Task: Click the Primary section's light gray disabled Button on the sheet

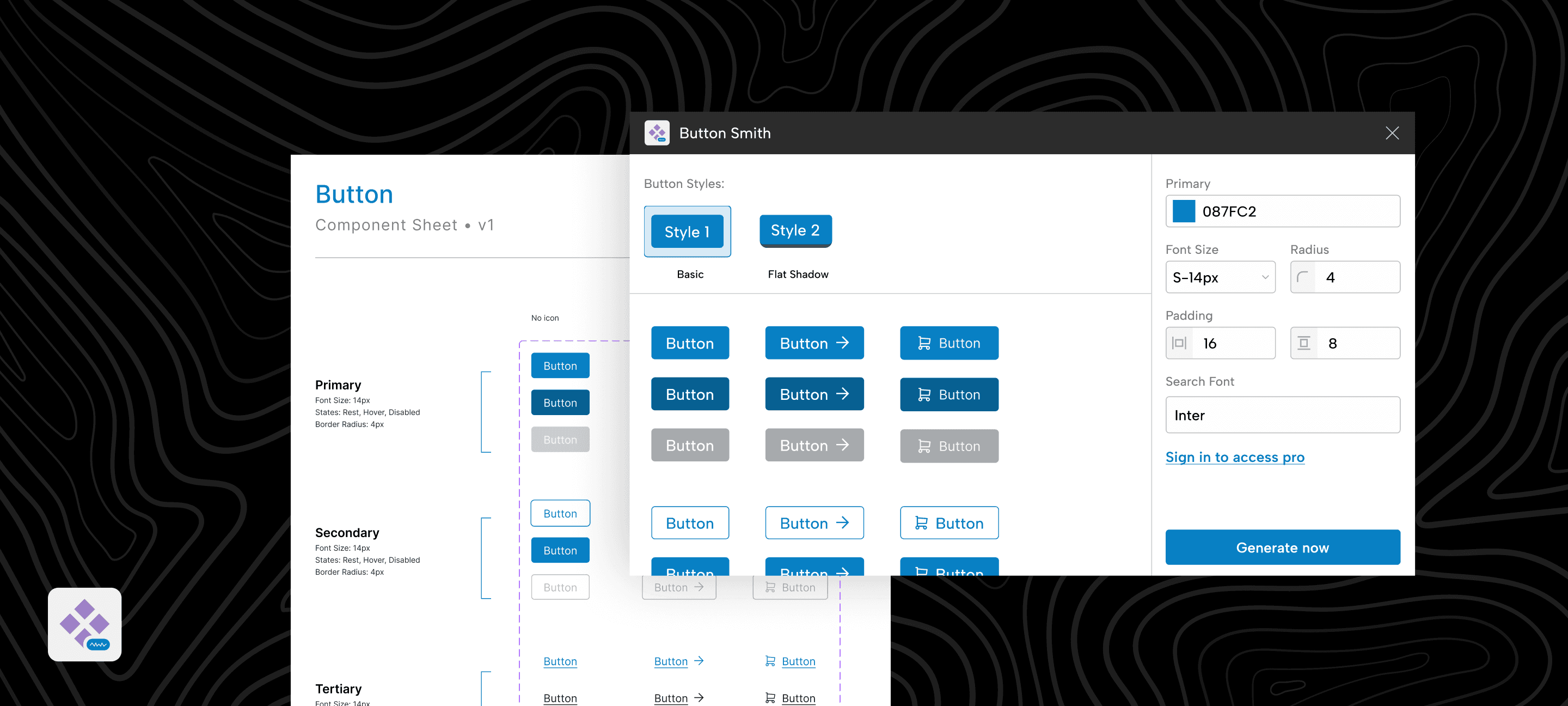Action: (560, 439)
